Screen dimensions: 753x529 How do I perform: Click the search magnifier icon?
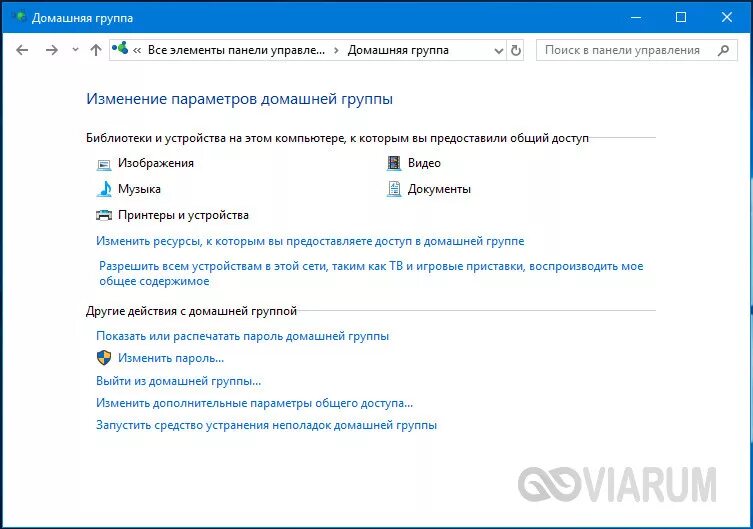coord(723,50)
